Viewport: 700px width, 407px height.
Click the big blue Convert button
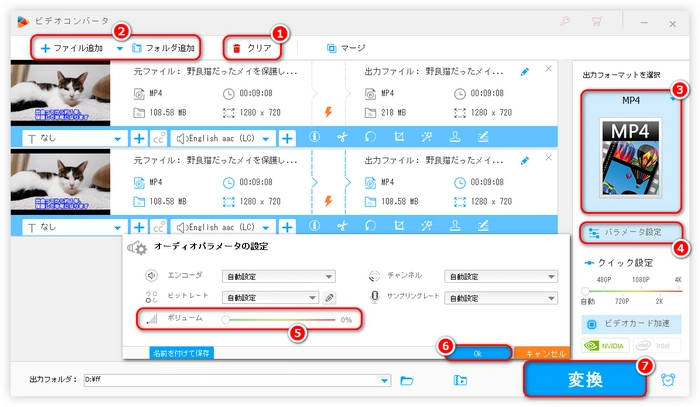[x=580, y=380]
